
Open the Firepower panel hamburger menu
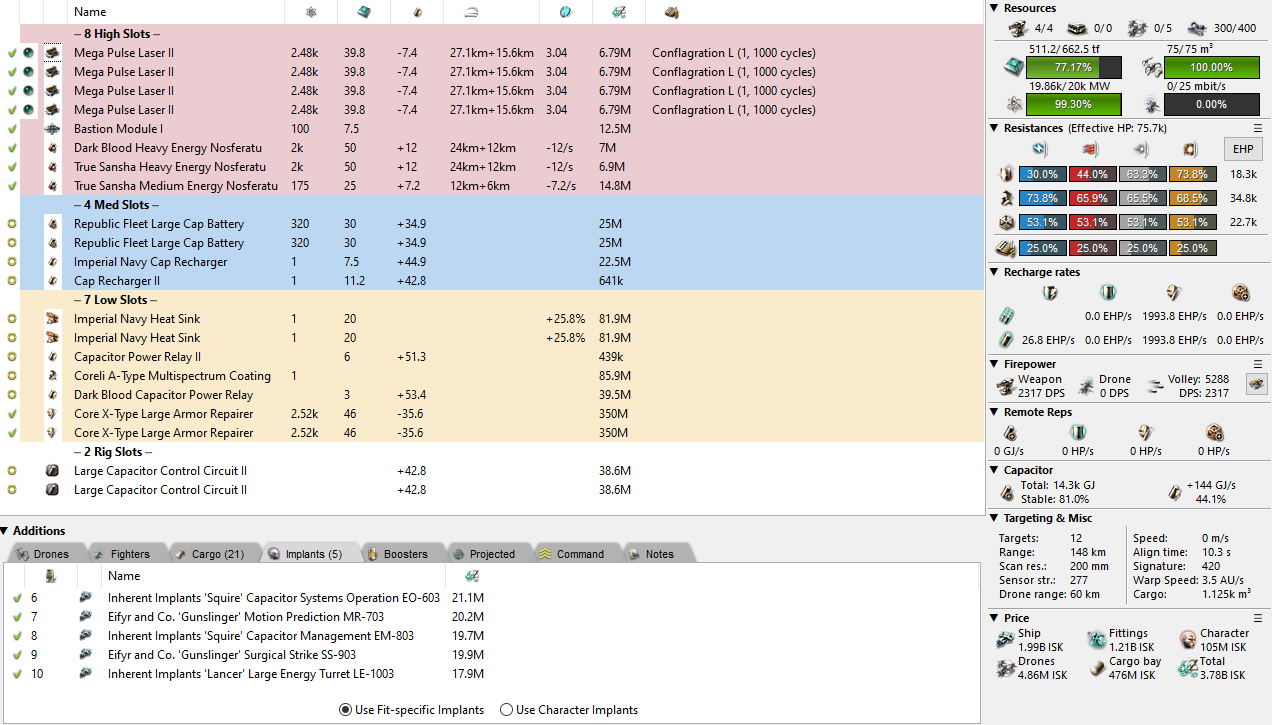1258,364
